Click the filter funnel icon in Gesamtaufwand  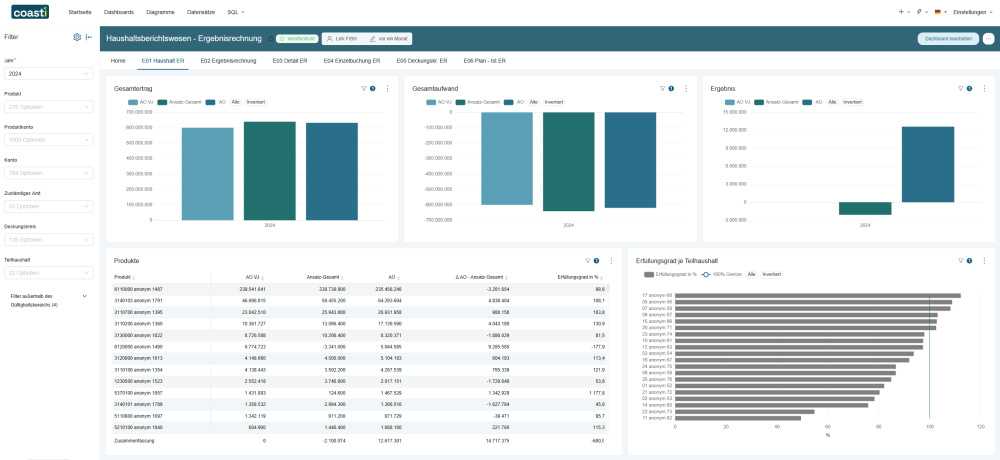pyautogui.click(x=663, y=89)
